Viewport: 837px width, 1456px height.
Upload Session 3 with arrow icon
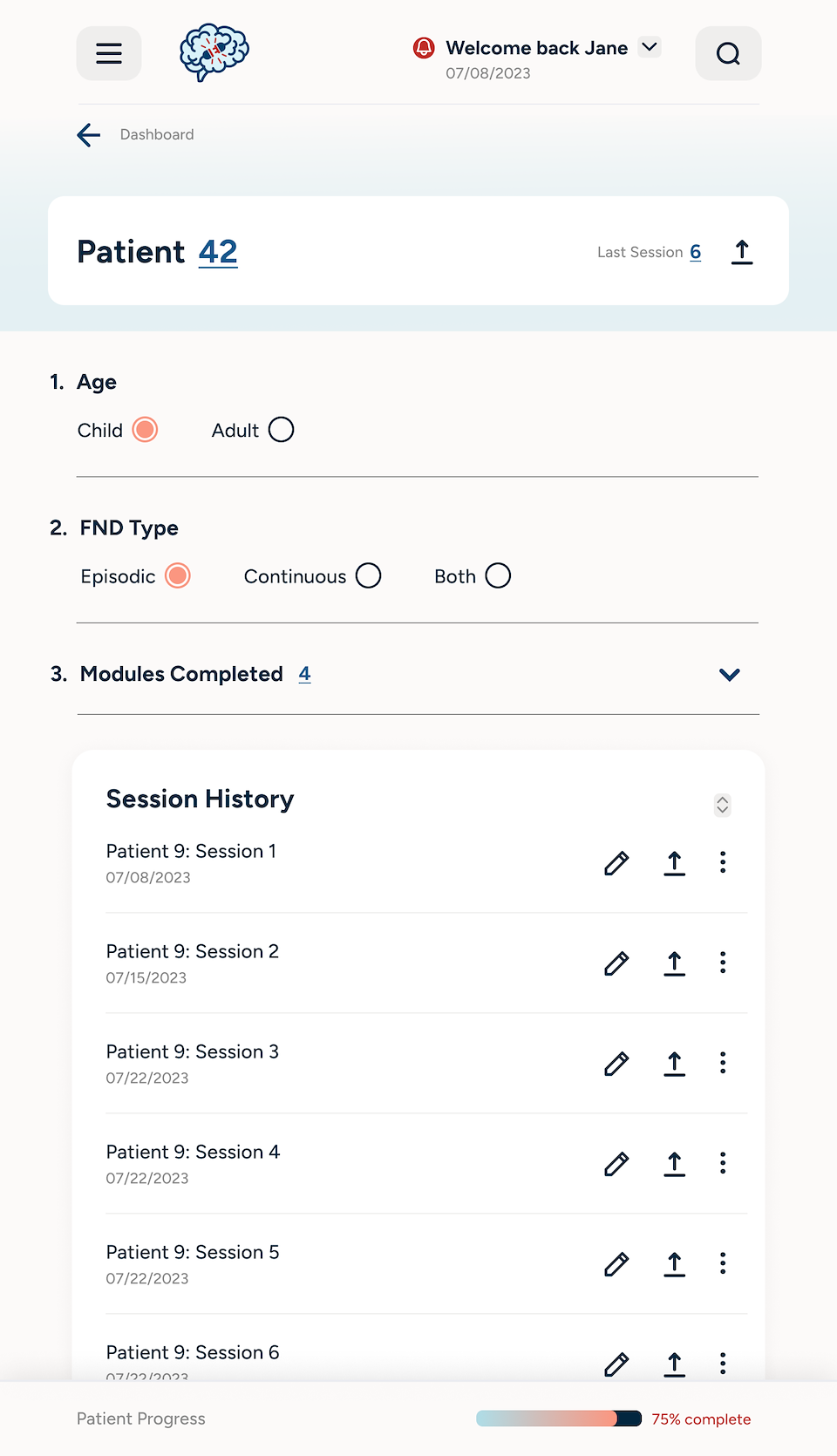click(674, 1064)
